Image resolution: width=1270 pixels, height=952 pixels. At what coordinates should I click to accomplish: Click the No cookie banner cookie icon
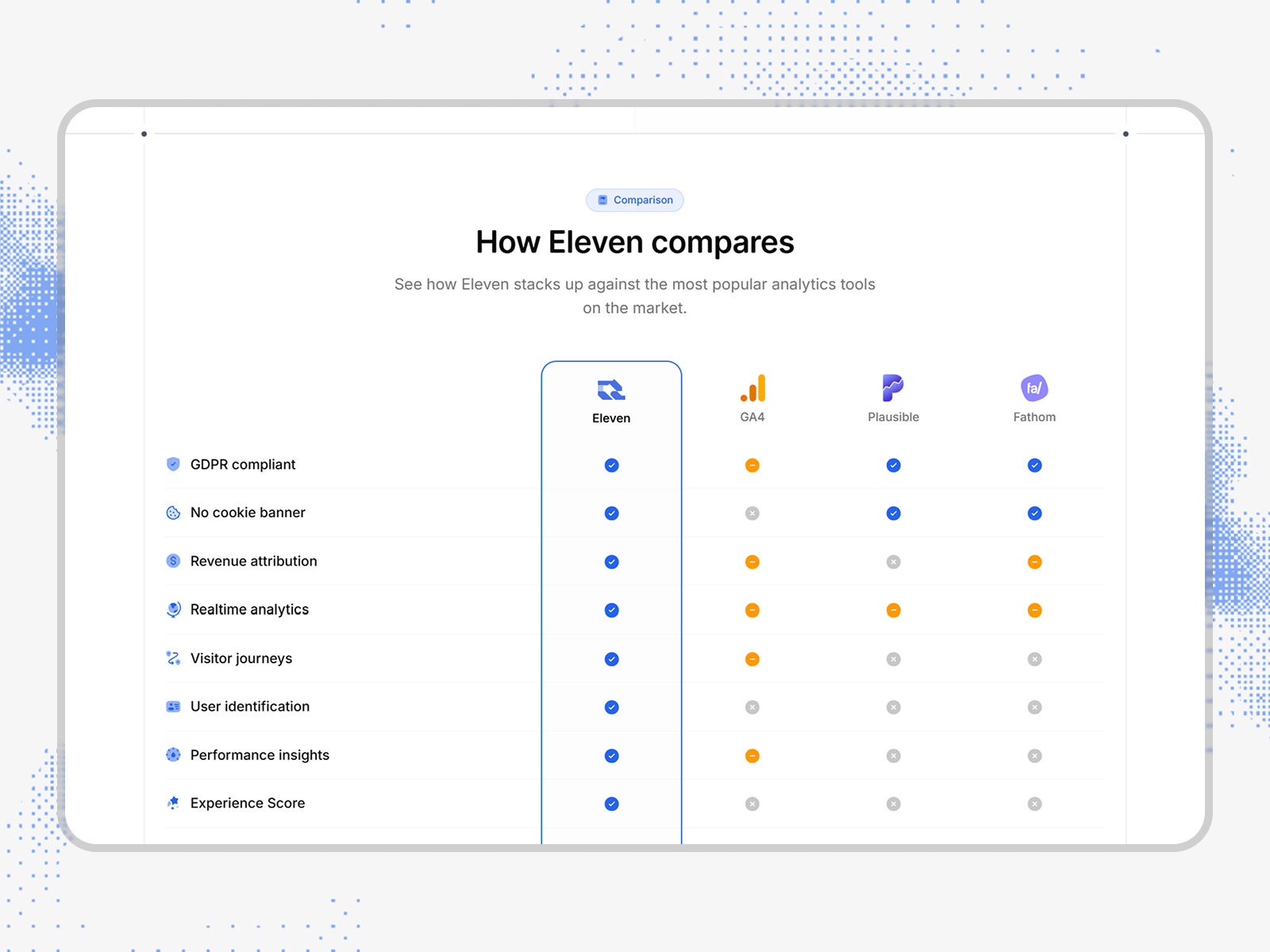[173, 512]
